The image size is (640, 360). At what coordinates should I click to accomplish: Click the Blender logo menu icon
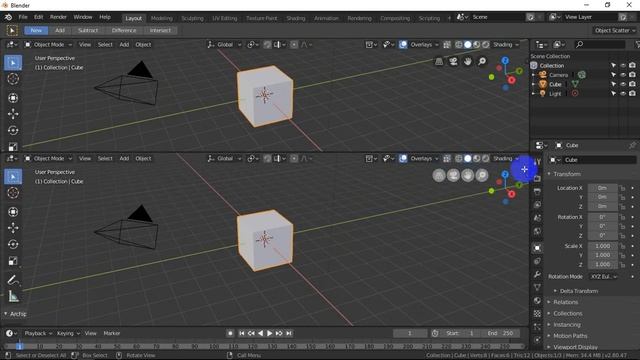coord(8,17)
